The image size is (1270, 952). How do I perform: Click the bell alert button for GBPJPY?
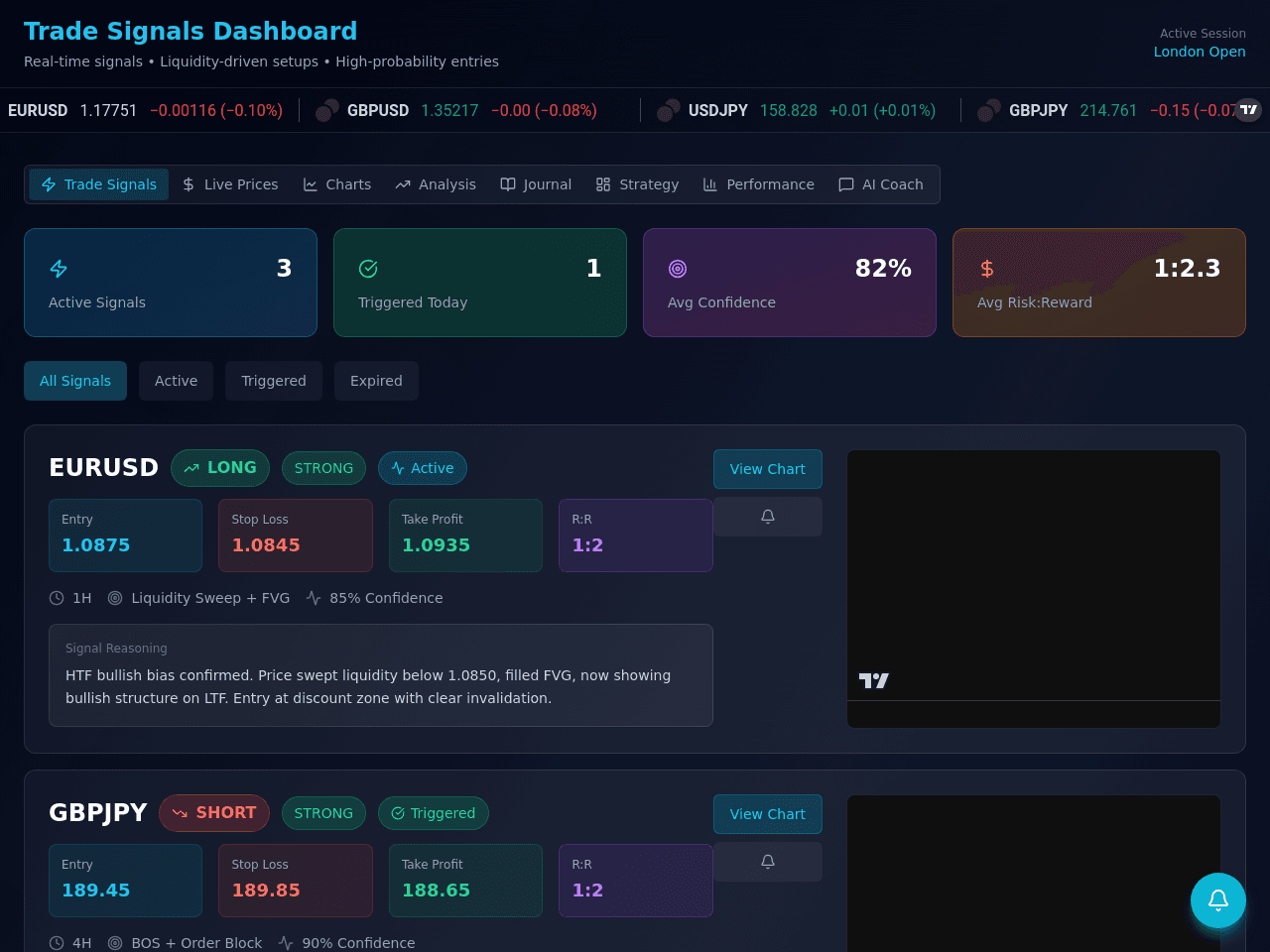tap(768, 862)
